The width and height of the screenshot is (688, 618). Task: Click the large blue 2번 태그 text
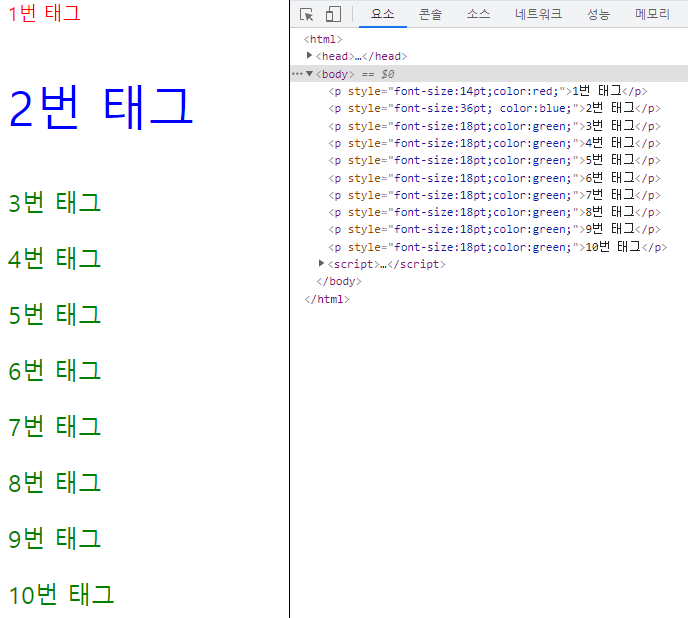100,107
